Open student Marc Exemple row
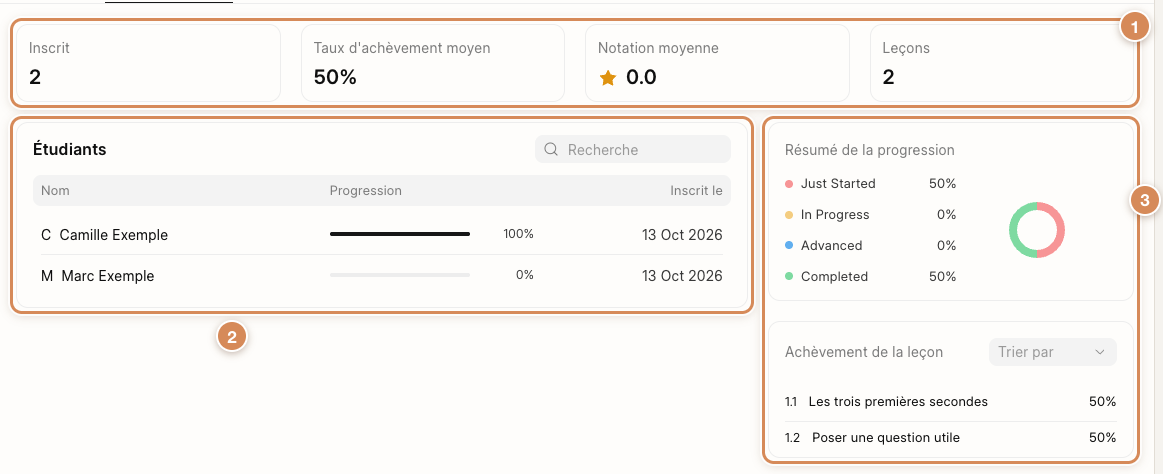 381,276
